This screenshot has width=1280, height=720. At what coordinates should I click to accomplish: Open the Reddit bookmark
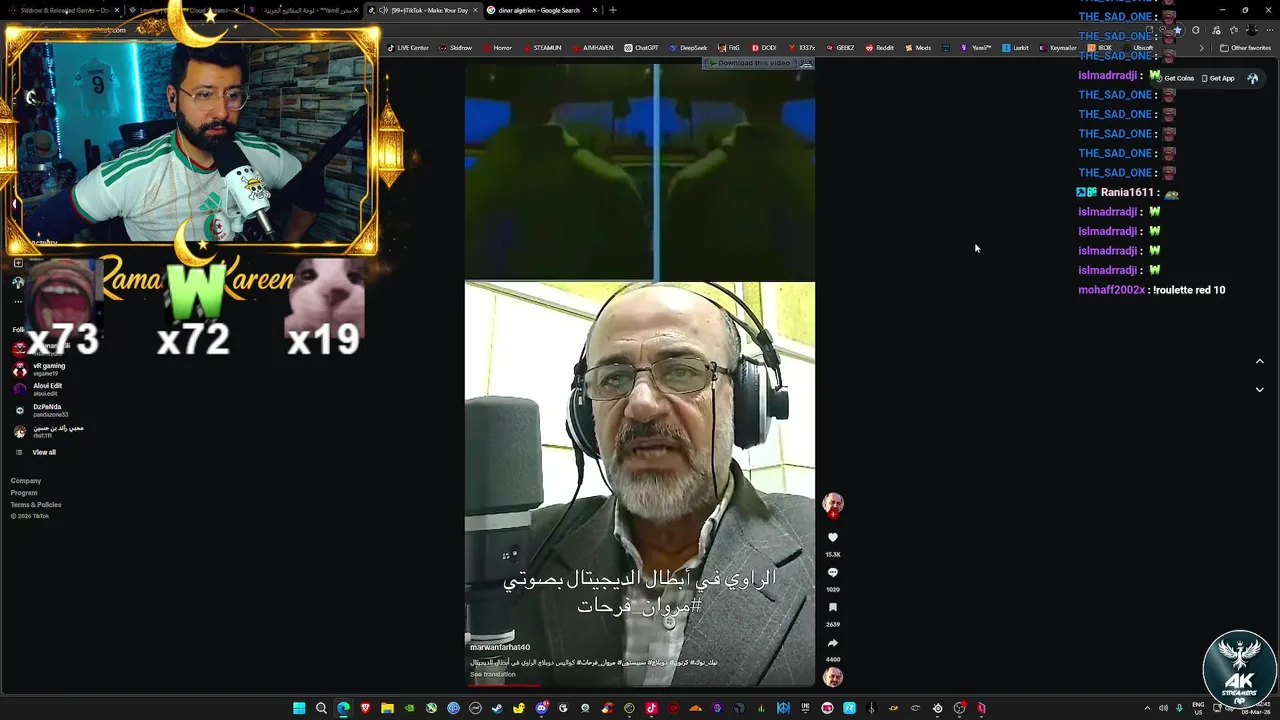880,48
